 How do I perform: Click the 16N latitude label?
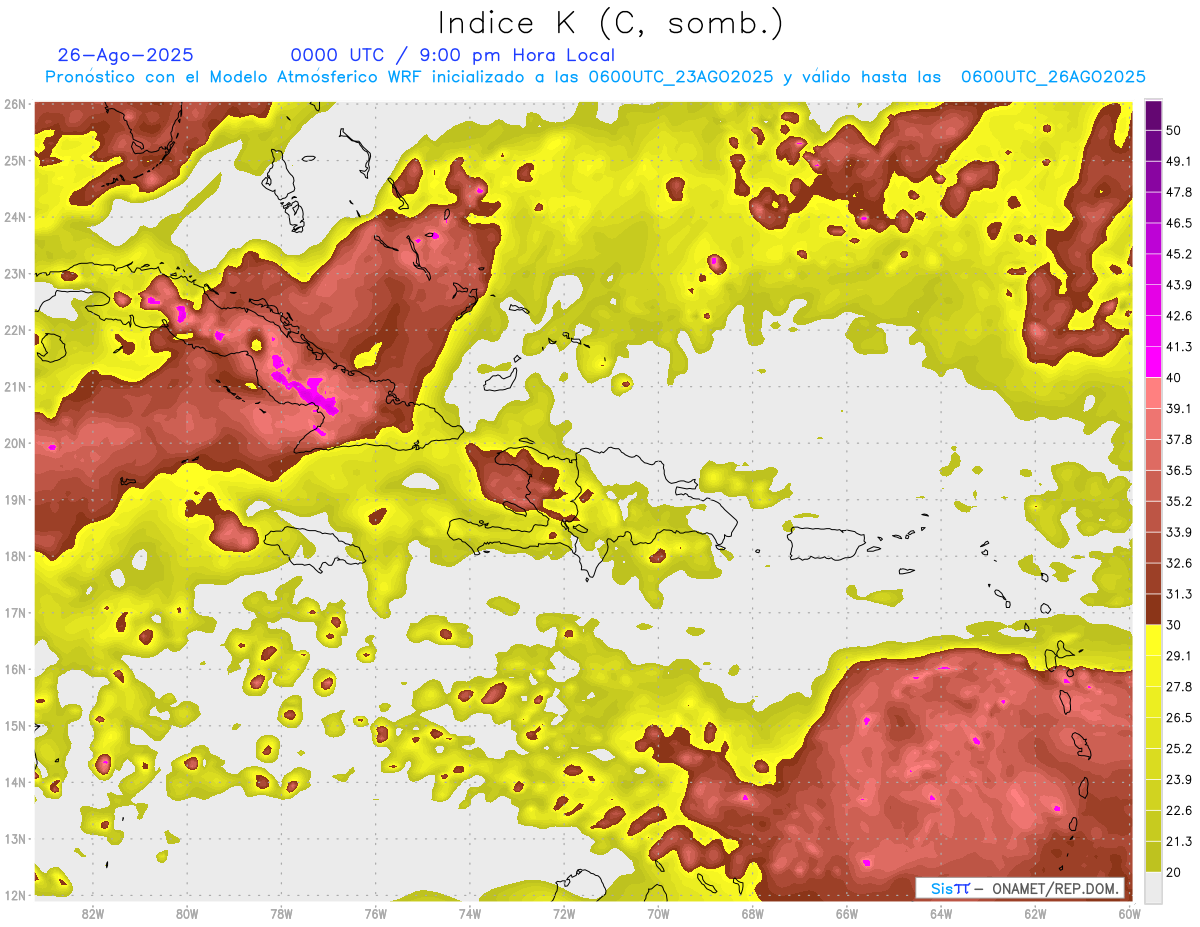click(14, 669)
